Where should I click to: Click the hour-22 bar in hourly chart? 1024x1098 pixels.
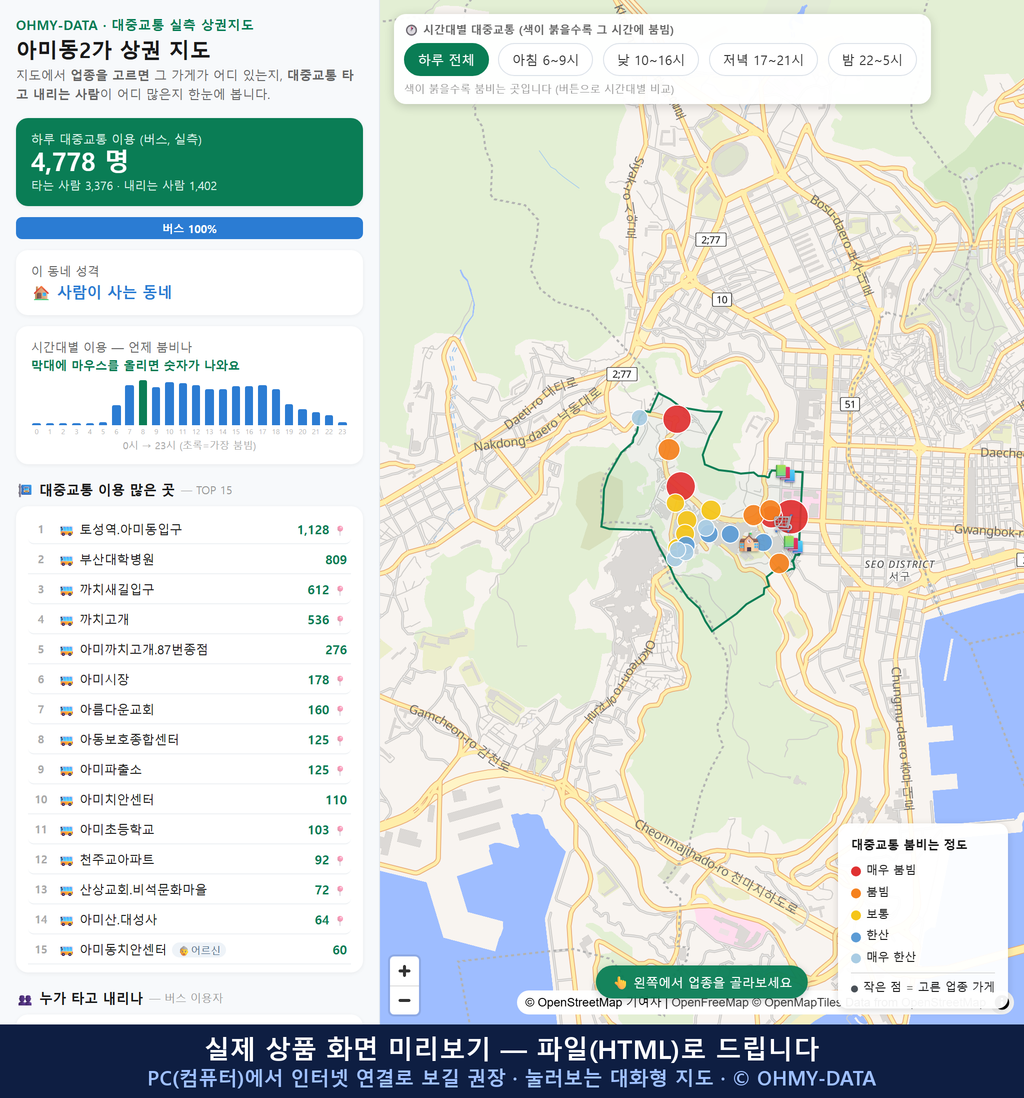329,420
